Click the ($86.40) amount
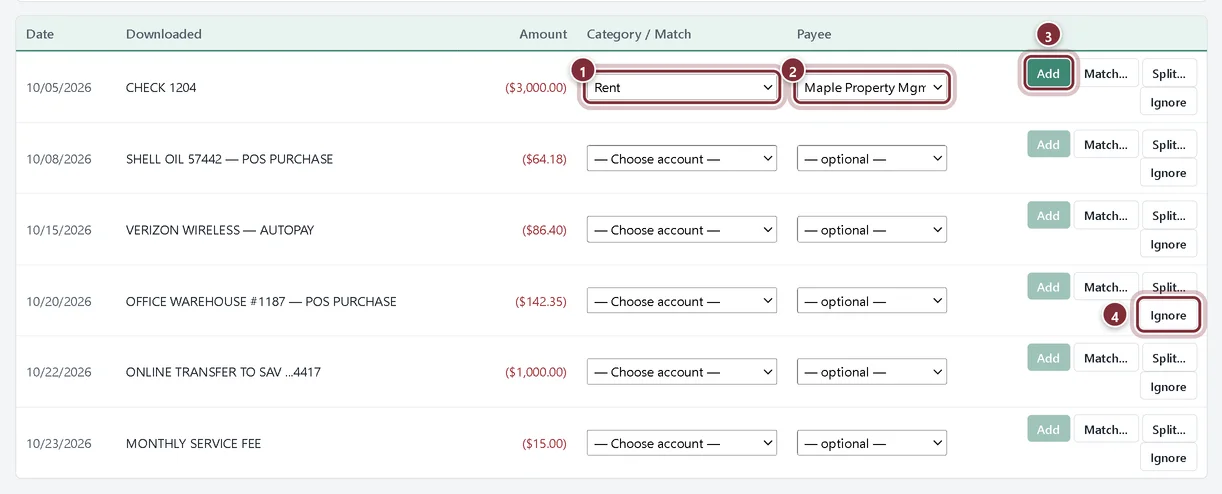The height and width of the screenshot is (494, 1222). tap(545, 230)
